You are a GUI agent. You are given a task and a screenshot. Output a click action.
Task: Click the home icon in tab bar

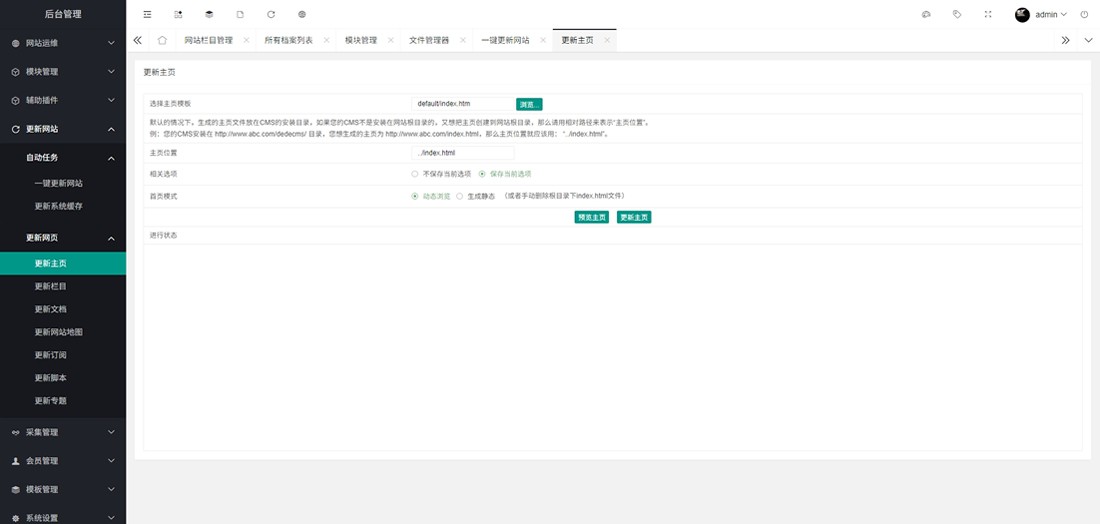click(162, 40)
